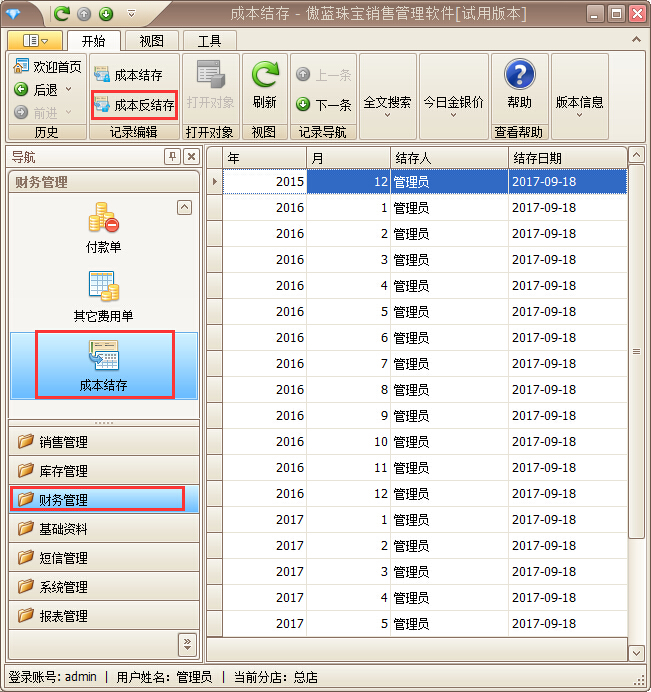Click the green refresh icon in the title bar
Viewport: 651px width, 692px height.
pyautogui.click(x=62, y=14)
